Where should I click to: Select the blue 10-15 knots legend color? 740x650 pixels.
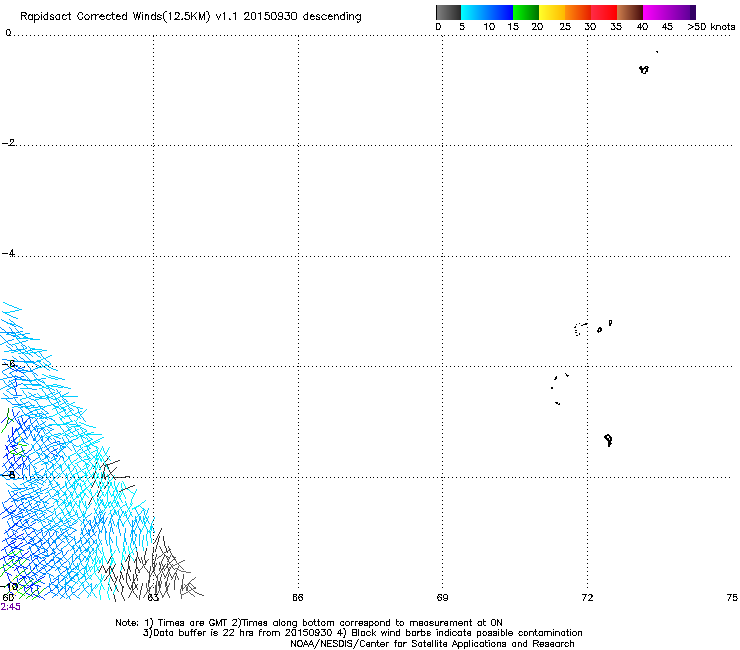pos(500,12)
